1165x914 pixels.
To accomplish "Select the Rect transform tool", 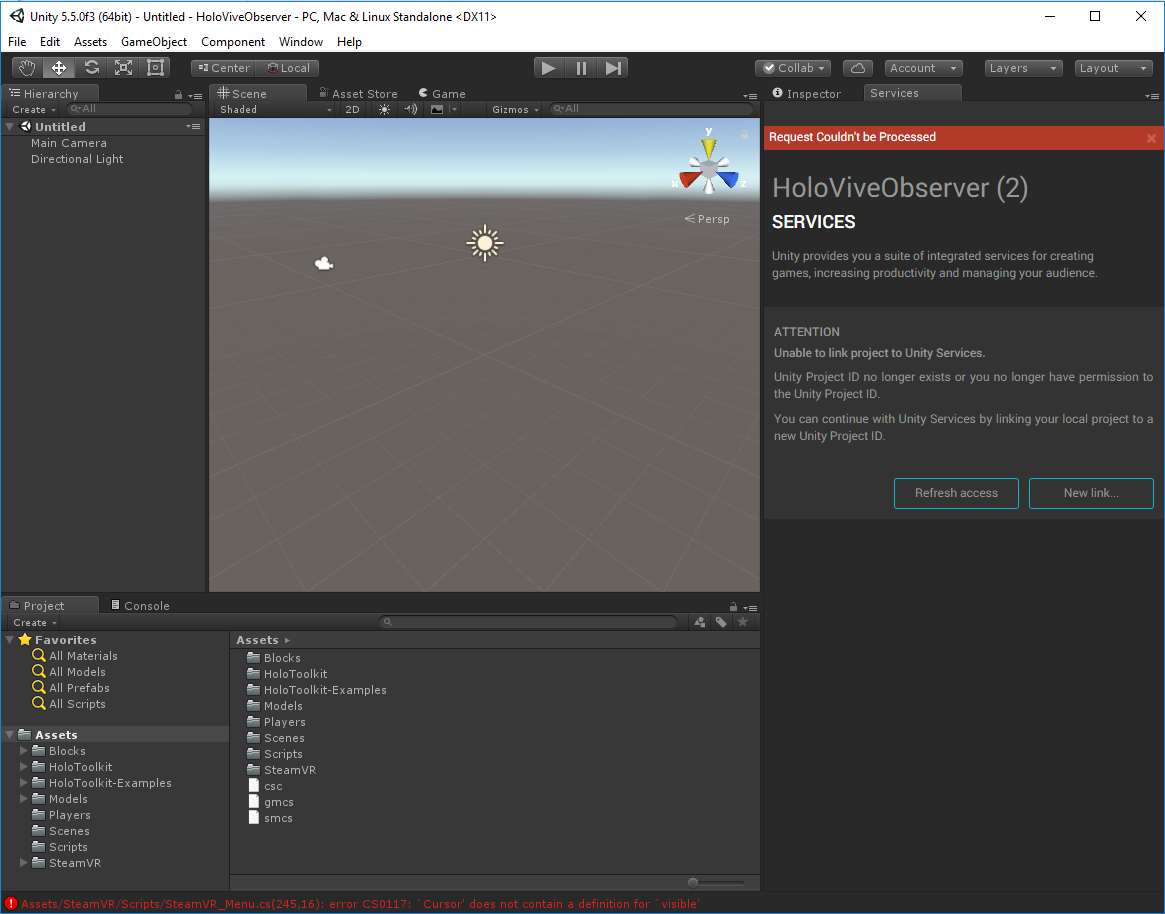I will tap(155, 68).
